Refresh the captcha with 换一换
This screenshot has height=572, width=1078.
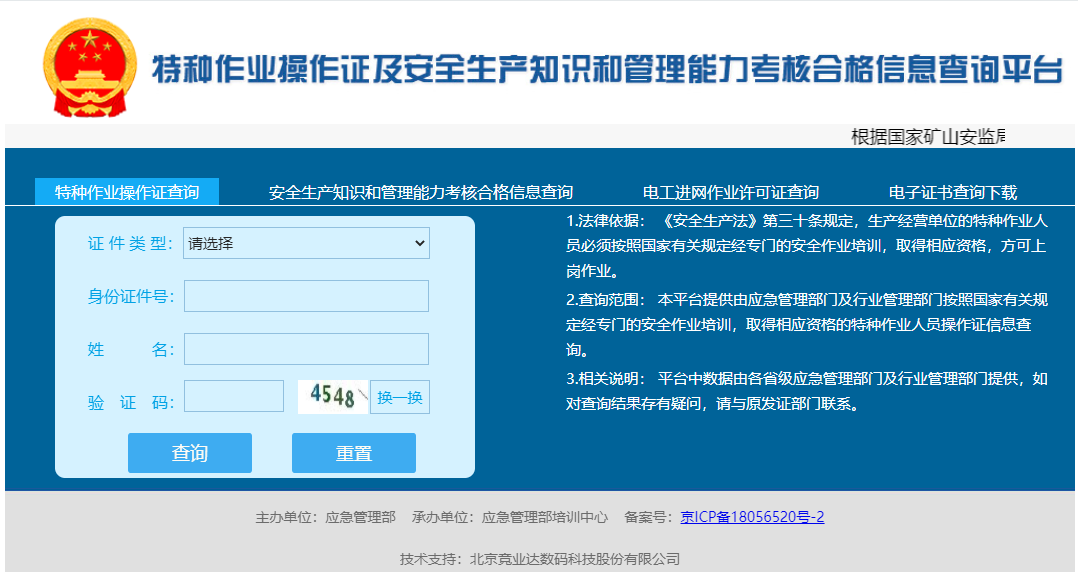[400, 397]
